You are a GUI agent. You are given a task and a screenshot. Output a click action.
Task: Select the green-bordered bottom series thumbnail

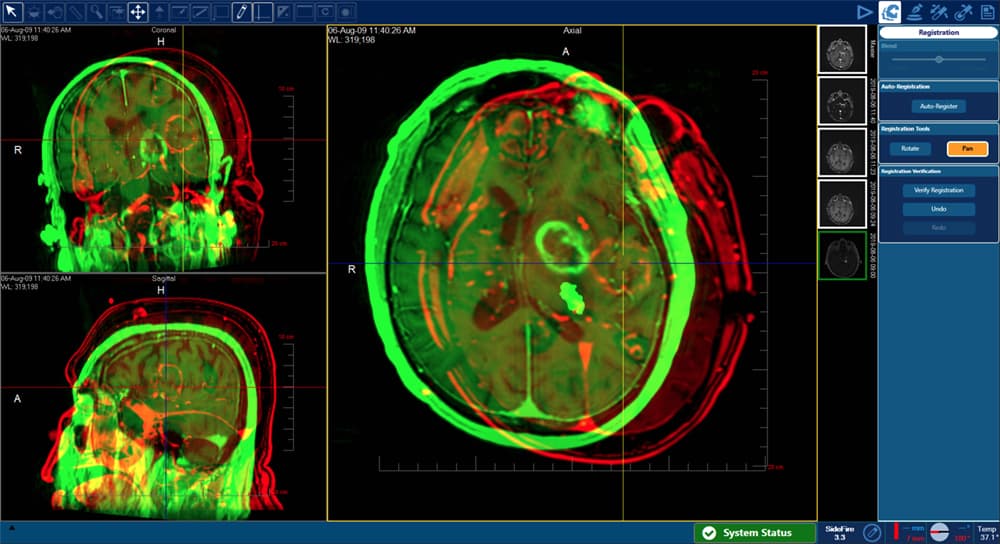[x=842, y=256]
